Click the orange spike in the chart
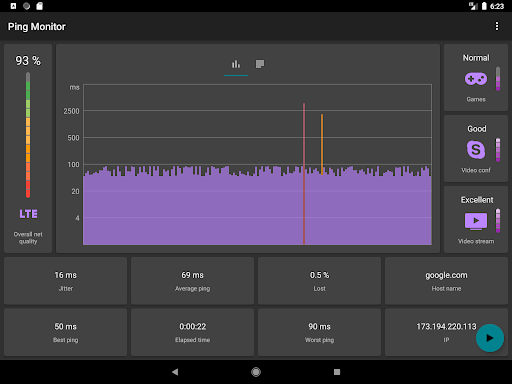This screenshot has height=384, width=512. tap(322, 144)
